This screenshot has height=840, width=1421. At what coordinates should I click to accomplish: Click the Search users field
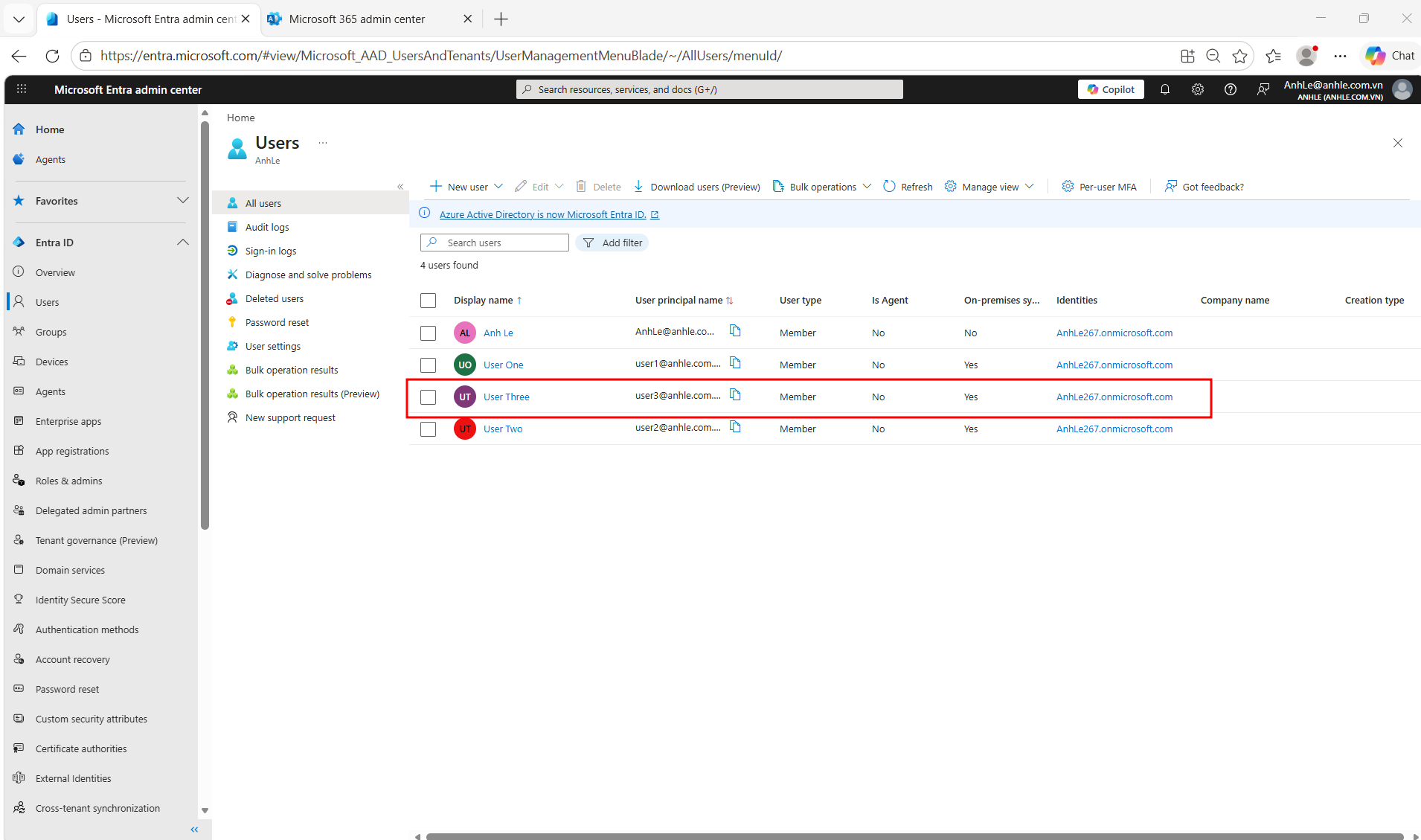click(495, 243)
